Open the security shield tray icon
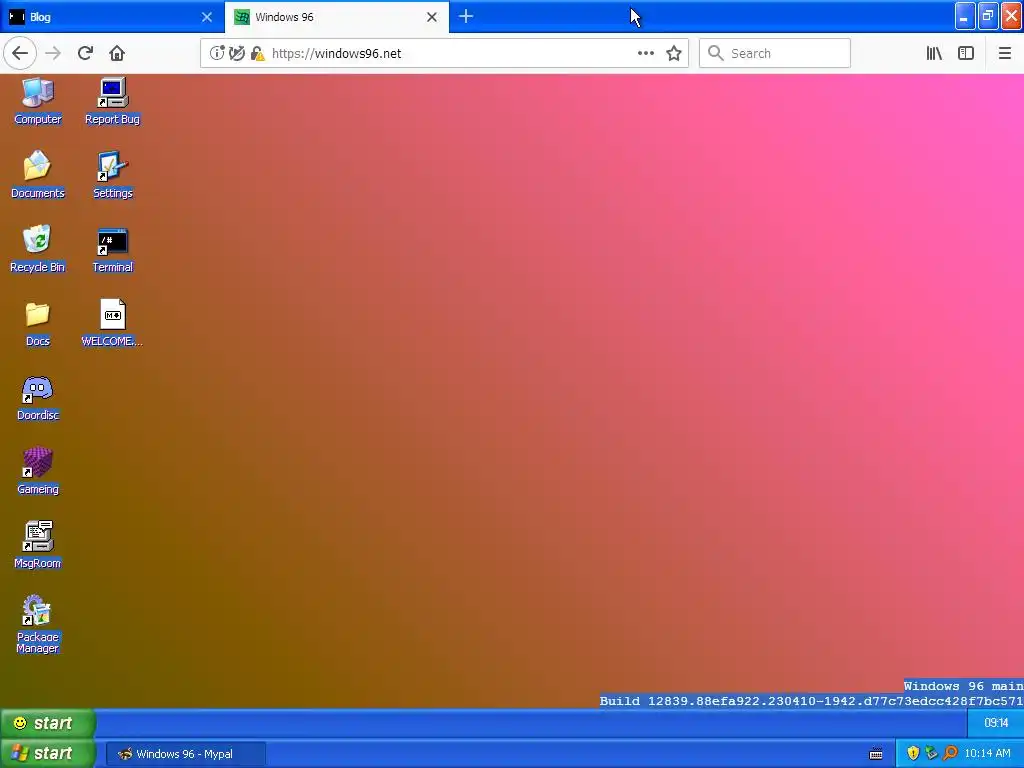The height and width of the screenshot is (768, 1024). [x=913, y=753]
